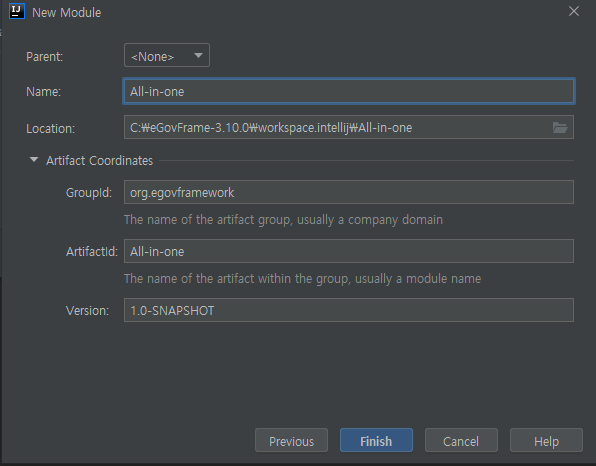Screen dimensions: 596x466
Task: Open Help for this dialog
Action: pyautogui.click(x=546, y=441)
